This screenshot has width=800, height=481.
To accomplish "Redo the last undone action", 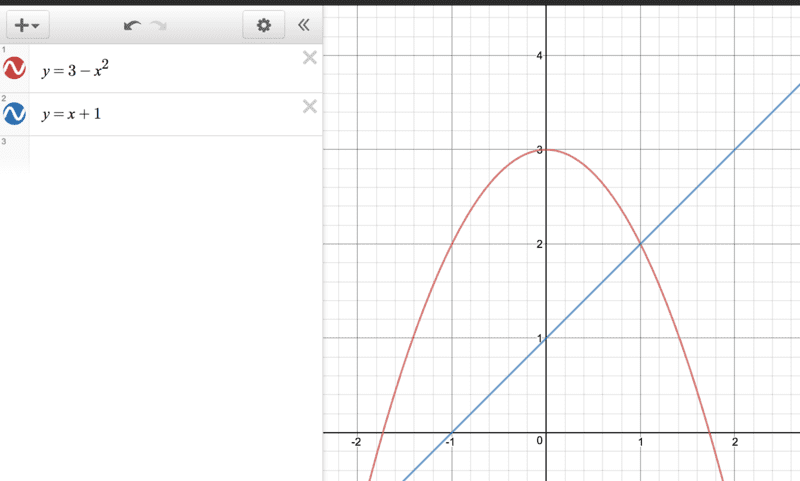I will pyautogui.click(x=159, y=25).
